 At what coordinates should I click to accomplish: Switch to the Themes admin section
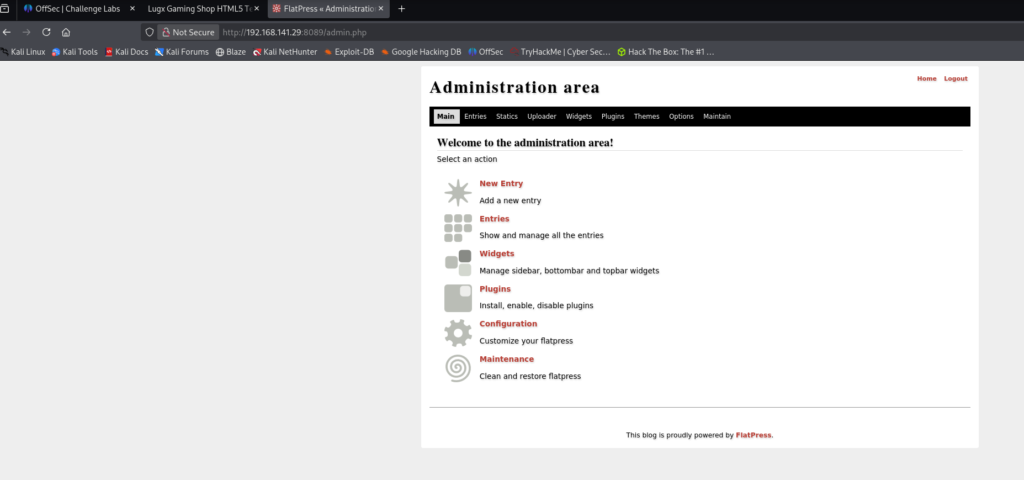(x=646, y=117)
